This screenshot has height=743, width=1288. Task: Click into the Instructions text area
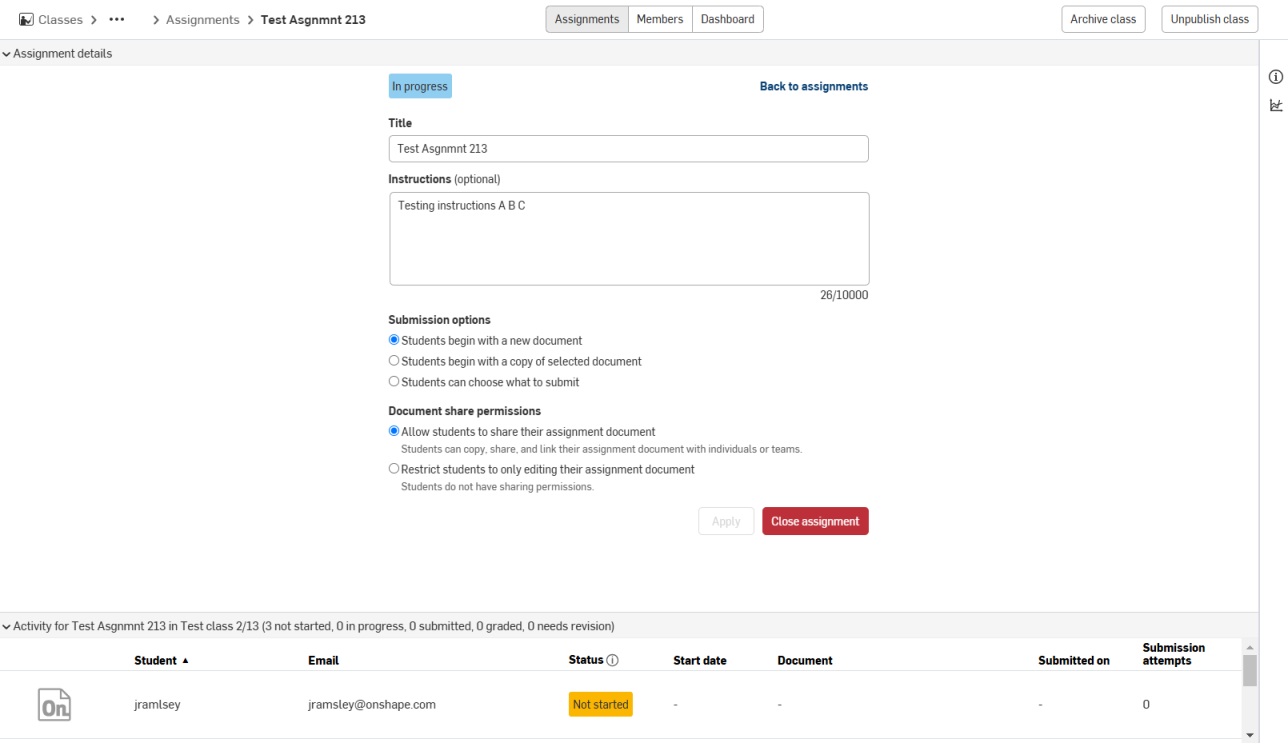tap(629, 239)
